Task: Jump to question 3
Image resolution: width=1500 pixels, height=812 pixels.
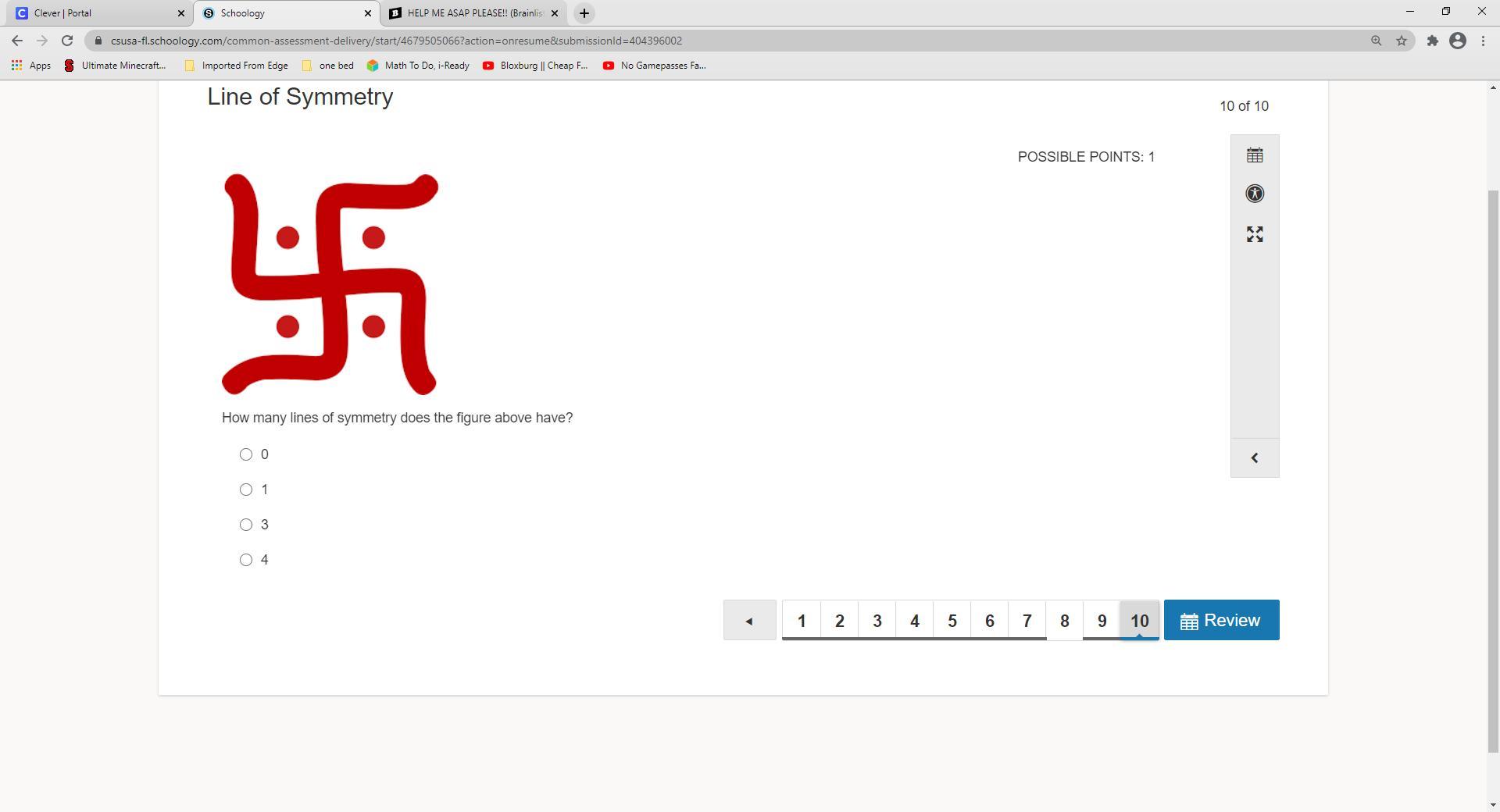Action: pyautogui.click(x=877, y=621)
